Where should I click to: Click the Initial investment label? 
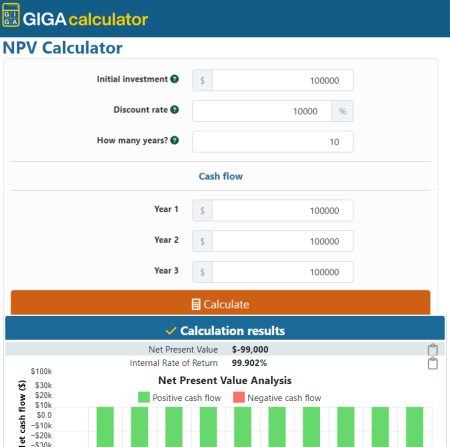(132, 79)
